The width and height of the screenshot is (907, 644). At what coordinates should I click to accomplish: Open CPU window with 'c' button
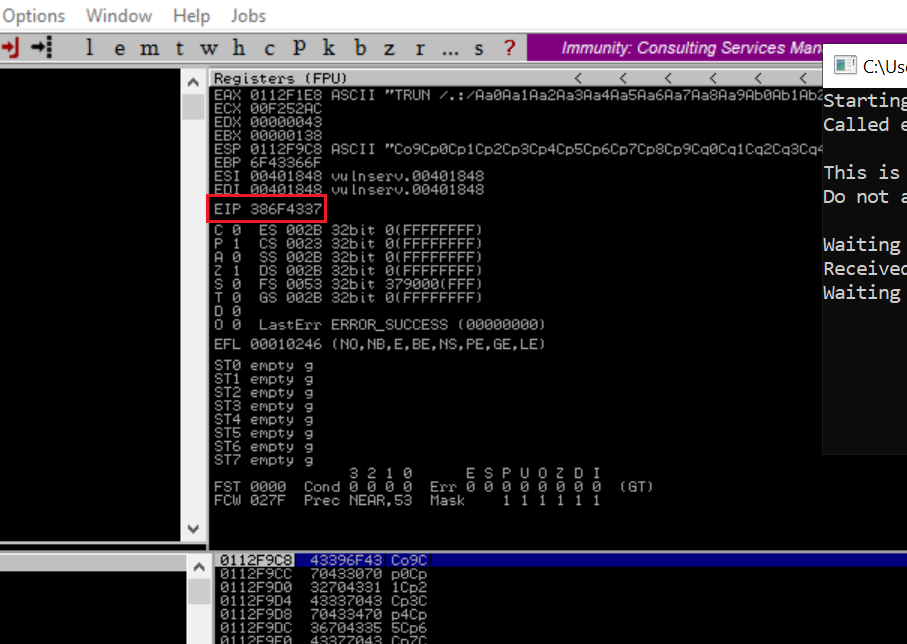pyautogui.click(x=269, y=47)
